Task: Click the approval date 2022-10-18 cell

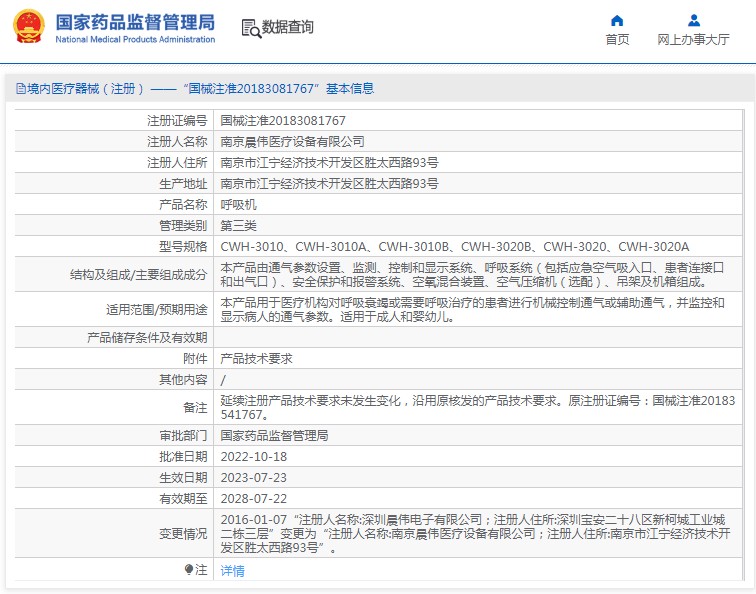Action: tap(477, 456)
